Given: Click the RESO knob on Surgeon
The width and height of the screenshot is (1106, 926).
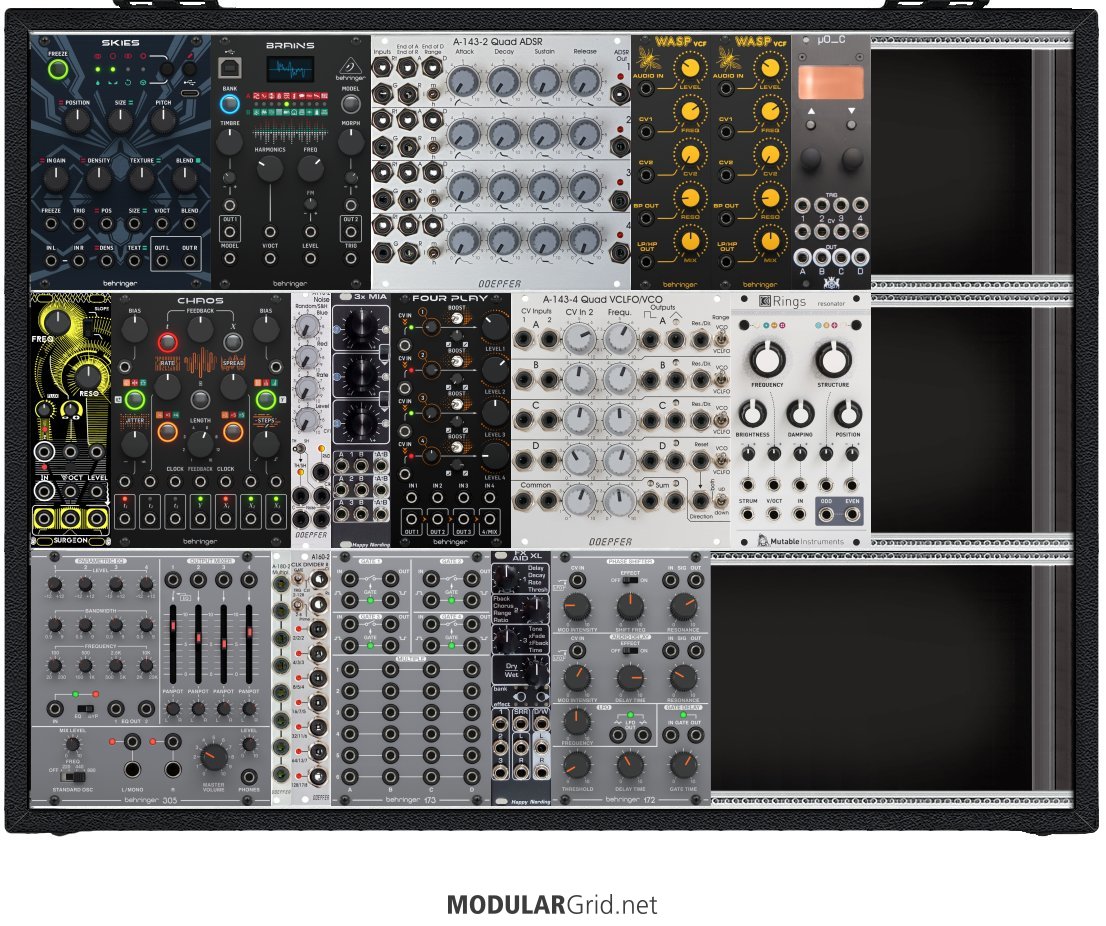Looking at the screenshot, I should tap(87, 377).
